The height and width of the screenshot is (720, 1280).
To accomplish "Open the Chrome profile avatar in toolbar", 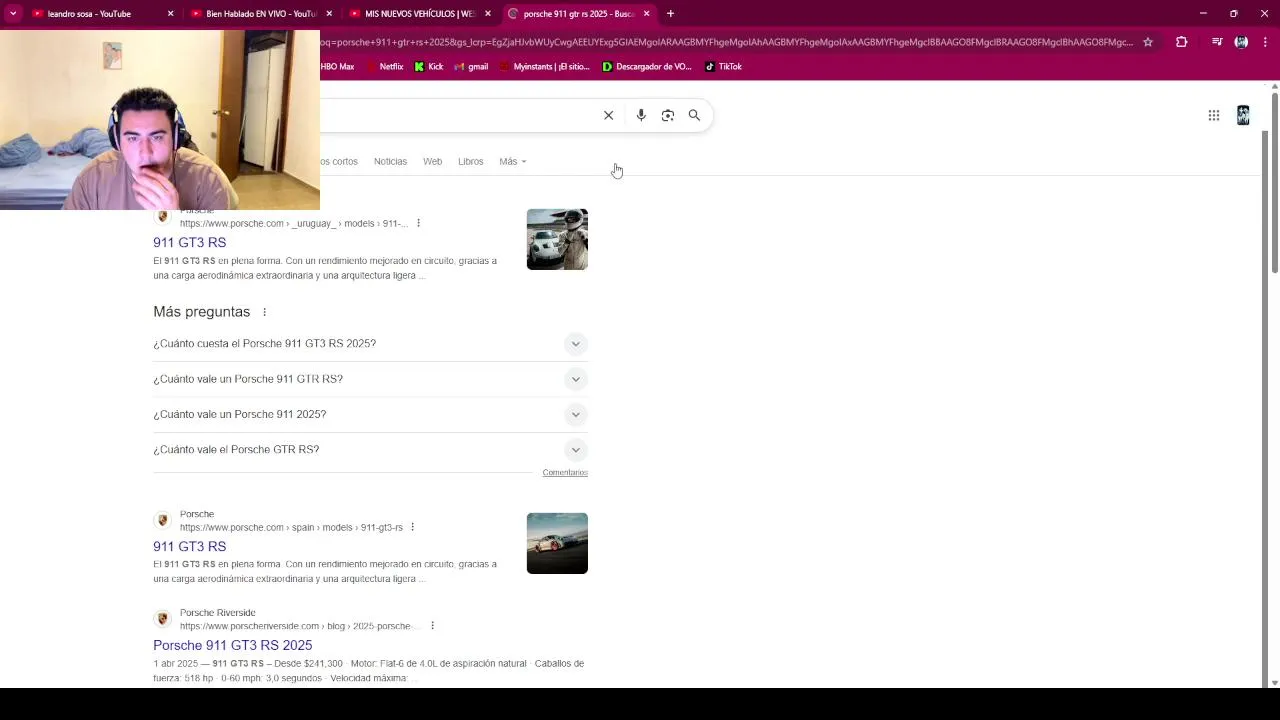I will pyautogui.click(x=1241, y=42).
